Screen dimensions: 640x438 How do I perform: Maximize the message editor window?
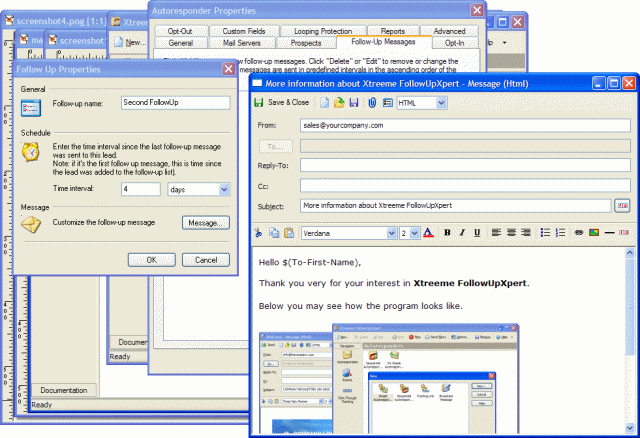click(x=614, y=84)
